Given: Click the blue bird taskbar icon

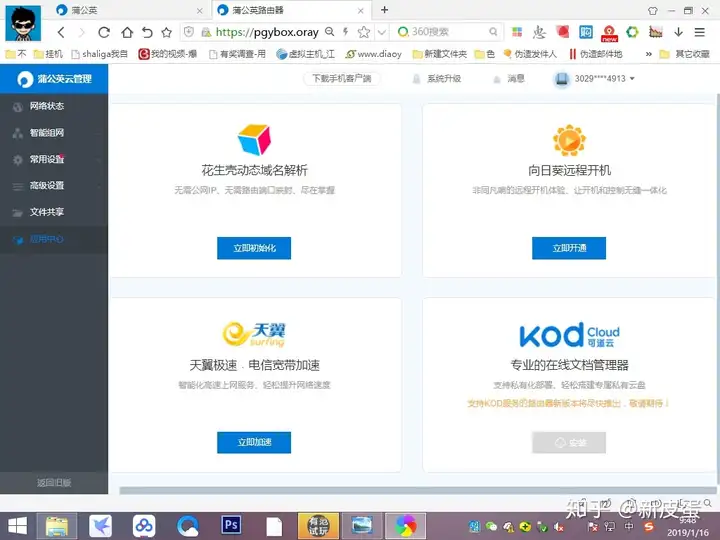Looking at the screenshot, I should pyautogui.click(x=101, y=526).
